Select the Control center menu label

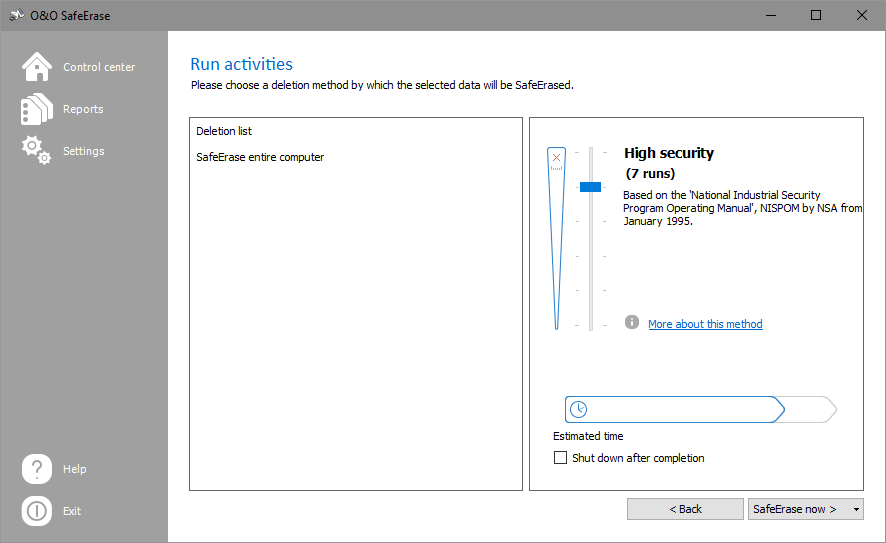pos(99,67)
